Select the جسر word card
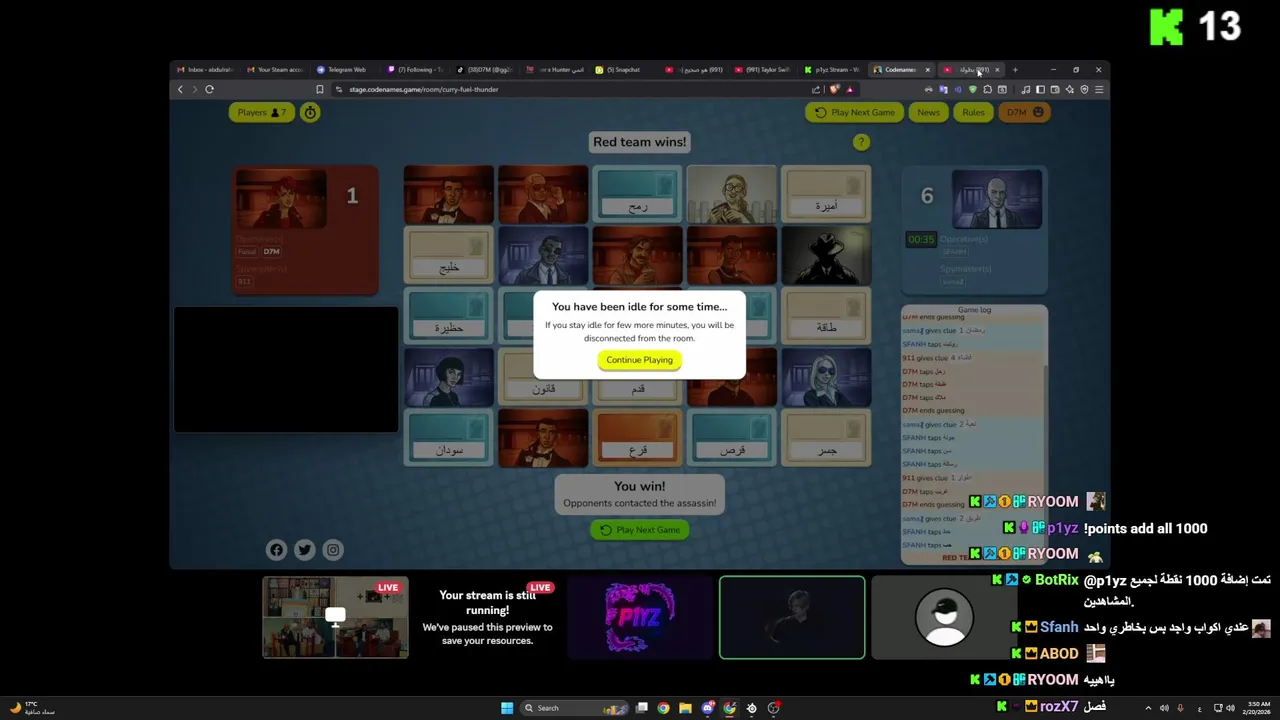1280x720 pixels. click(826, 439)
